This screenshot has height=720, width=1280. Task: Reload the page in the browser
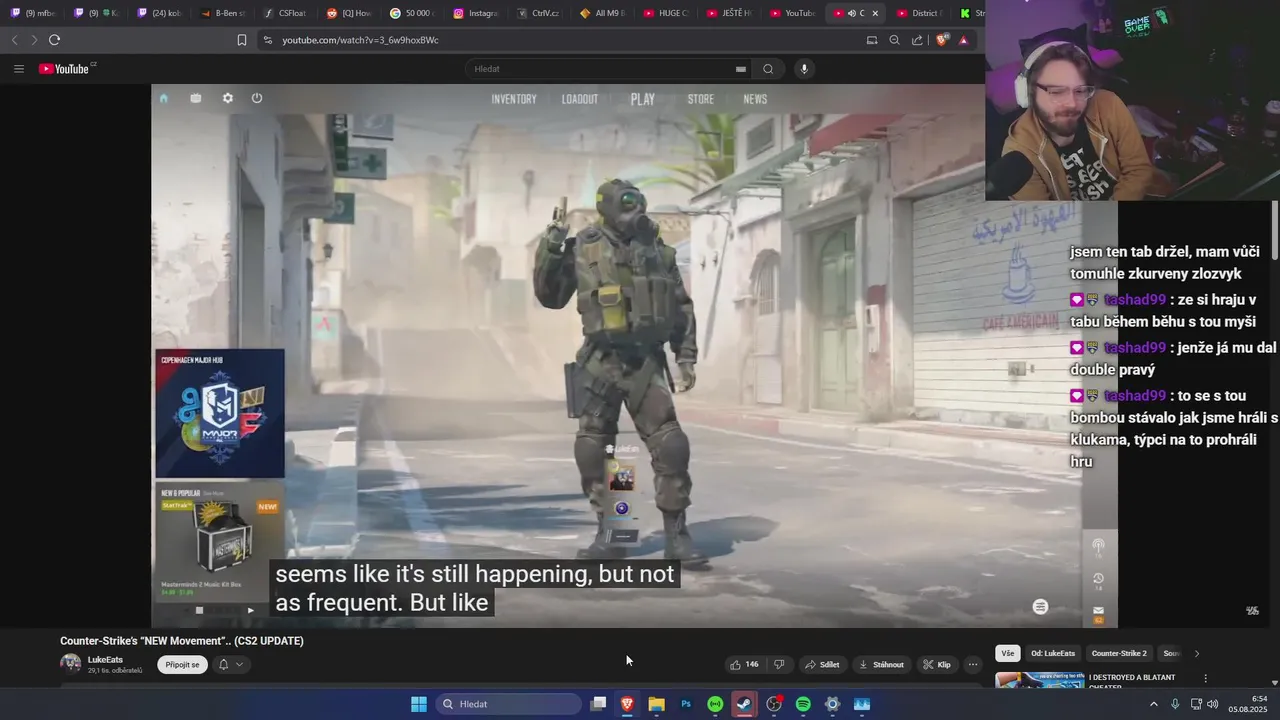54,40
